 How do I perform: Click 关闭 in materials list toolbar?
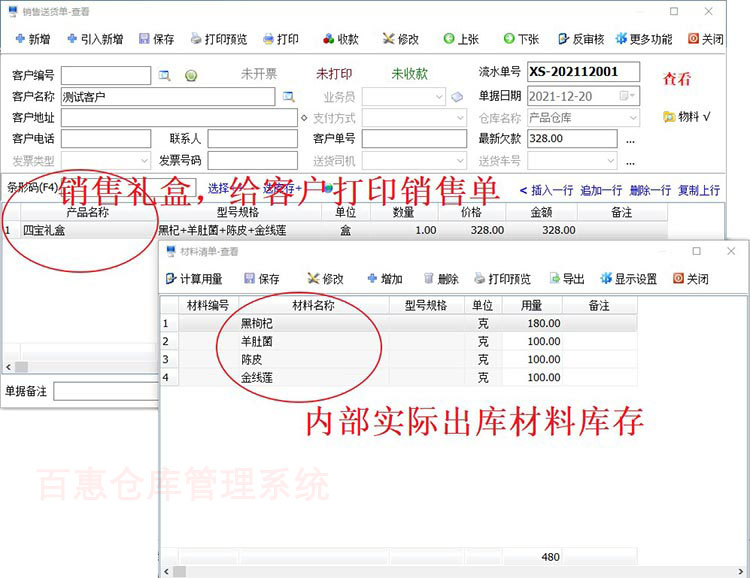click(x=690, y=279)
